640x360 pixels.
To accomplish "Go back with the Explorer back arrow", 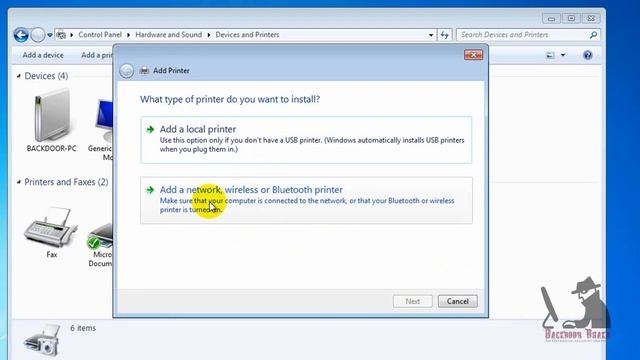I will 21,35.
